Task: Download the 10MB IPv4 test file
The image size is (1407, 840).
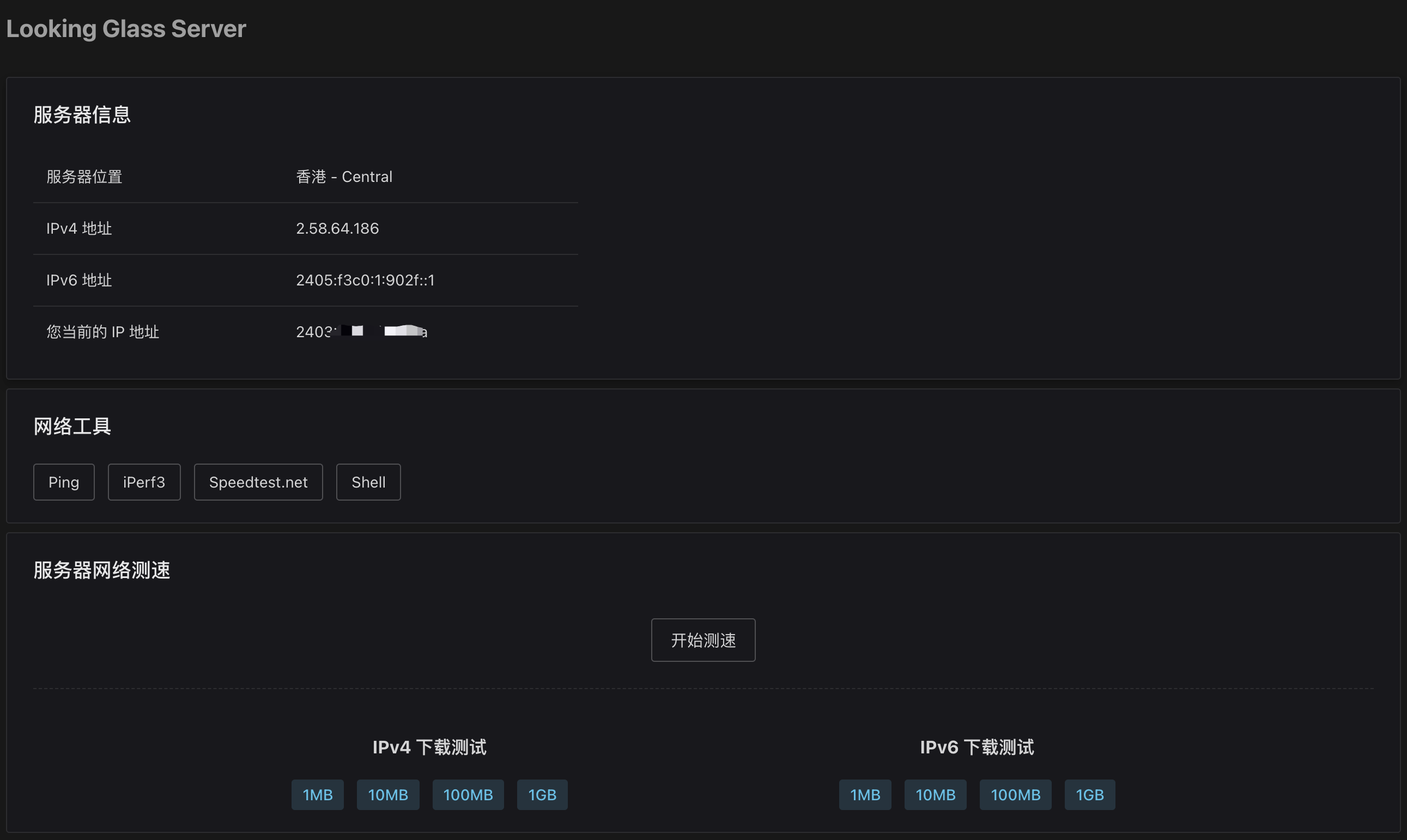Action: pyautogui.click(x=388, y=794)
